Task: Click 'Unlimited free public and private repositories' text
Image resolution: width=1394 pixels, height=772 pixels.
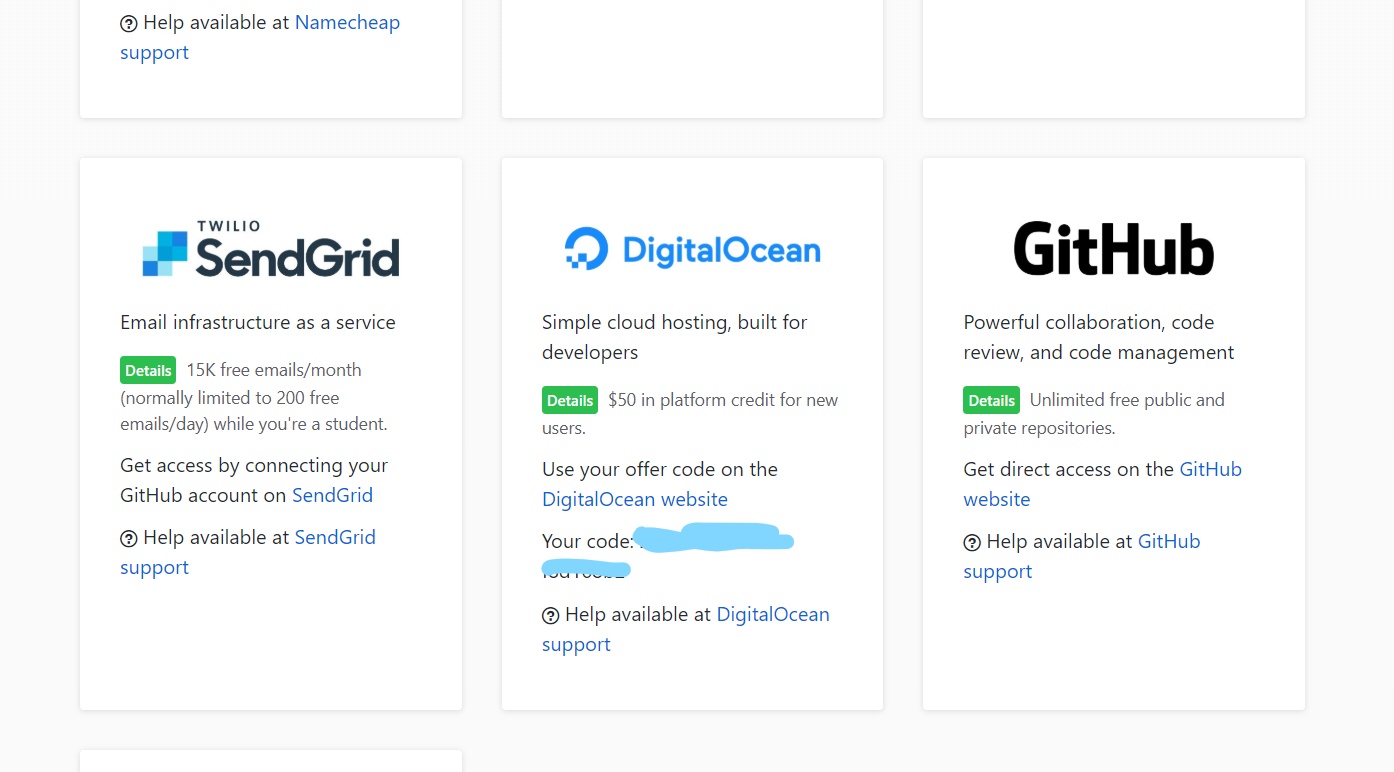Action: pyautogui.click(x=1094, y=414)
